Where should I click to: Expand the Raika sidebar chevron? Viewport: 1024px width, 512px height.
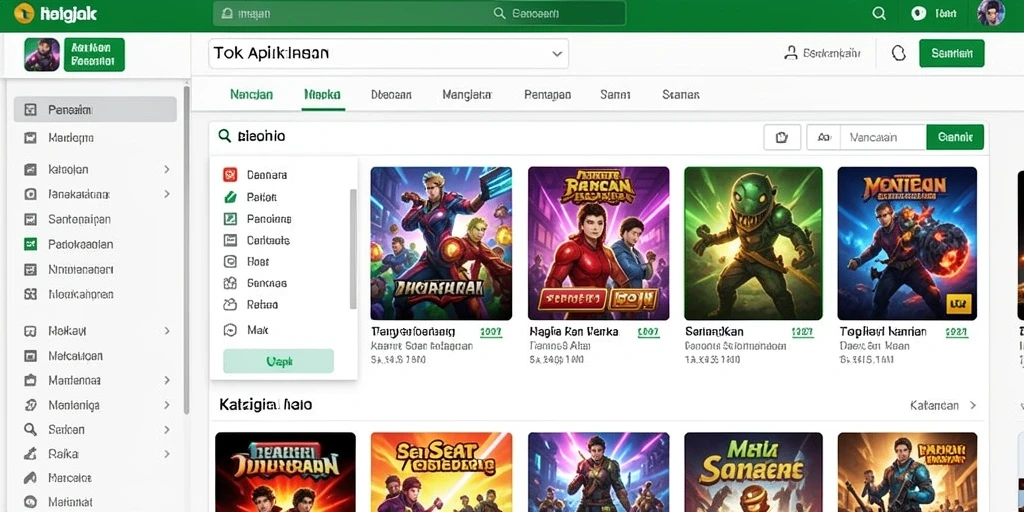pos(167,453)
